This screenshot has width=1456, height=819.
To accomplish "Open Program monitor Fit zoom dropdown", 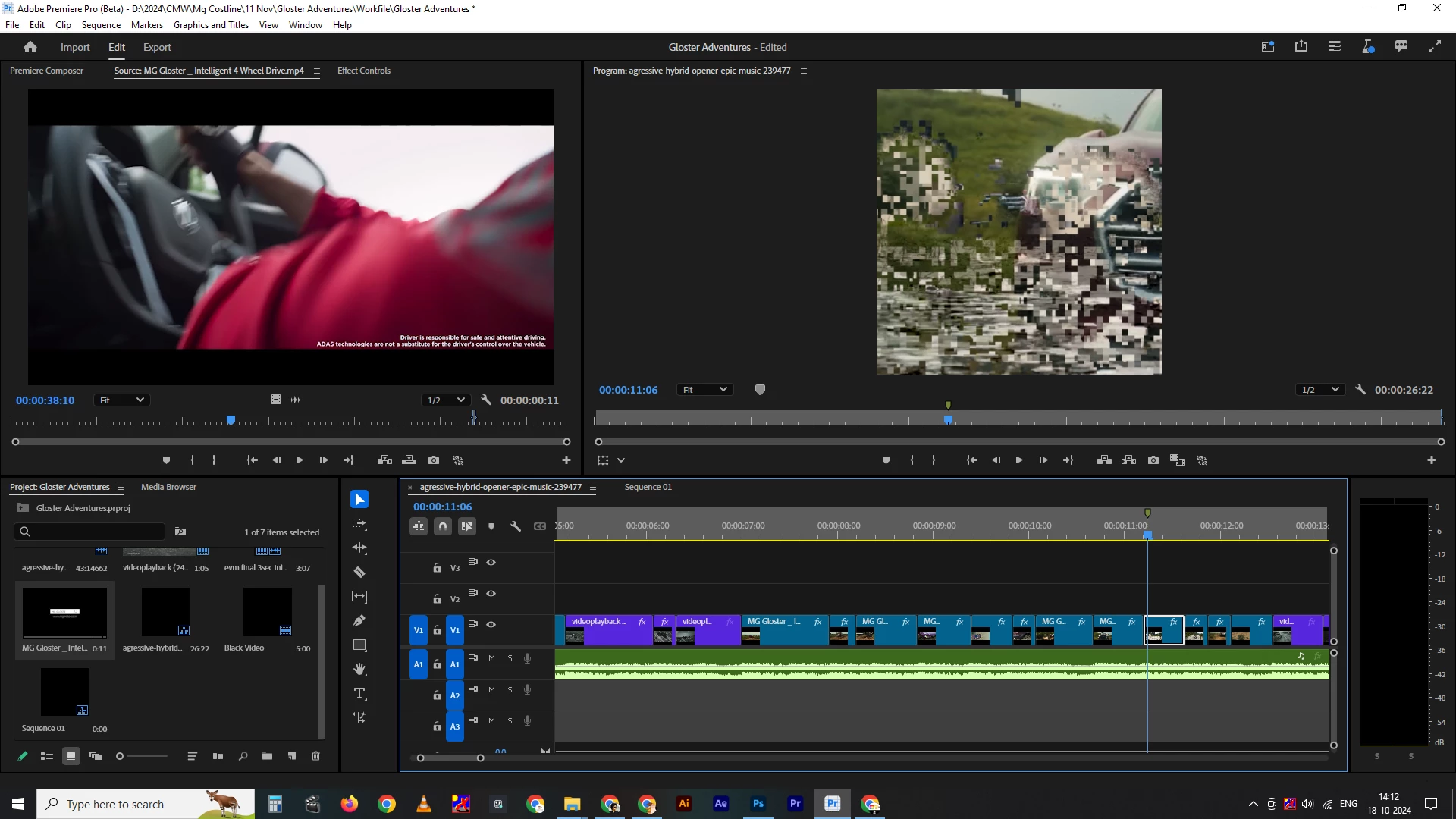I will point(704,390).
